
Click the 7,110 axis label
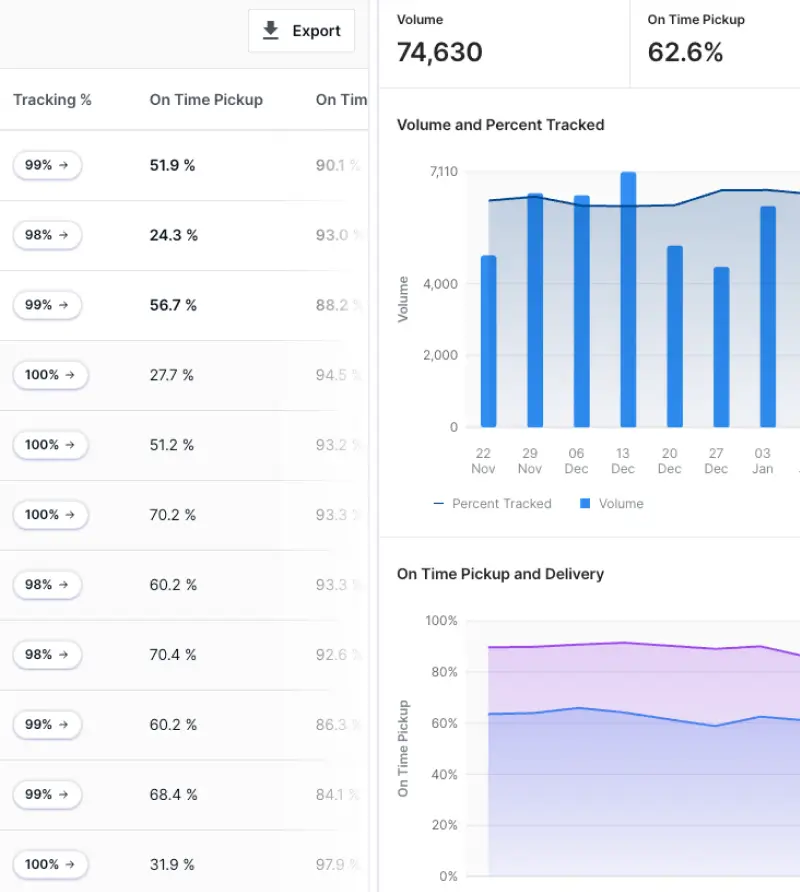point(444,171)
